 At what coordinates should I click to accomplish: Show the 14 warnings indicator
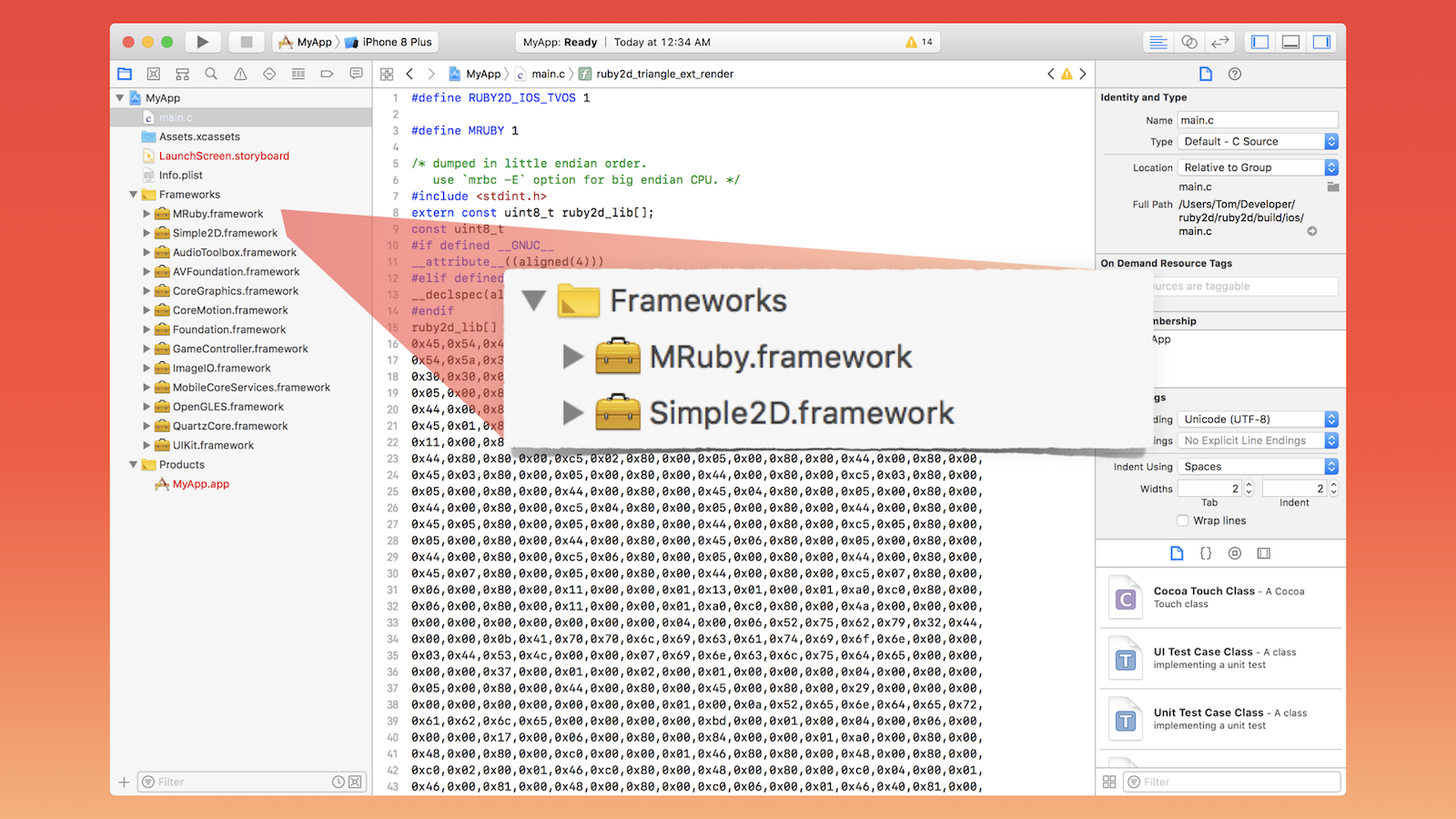pos(919,42)
